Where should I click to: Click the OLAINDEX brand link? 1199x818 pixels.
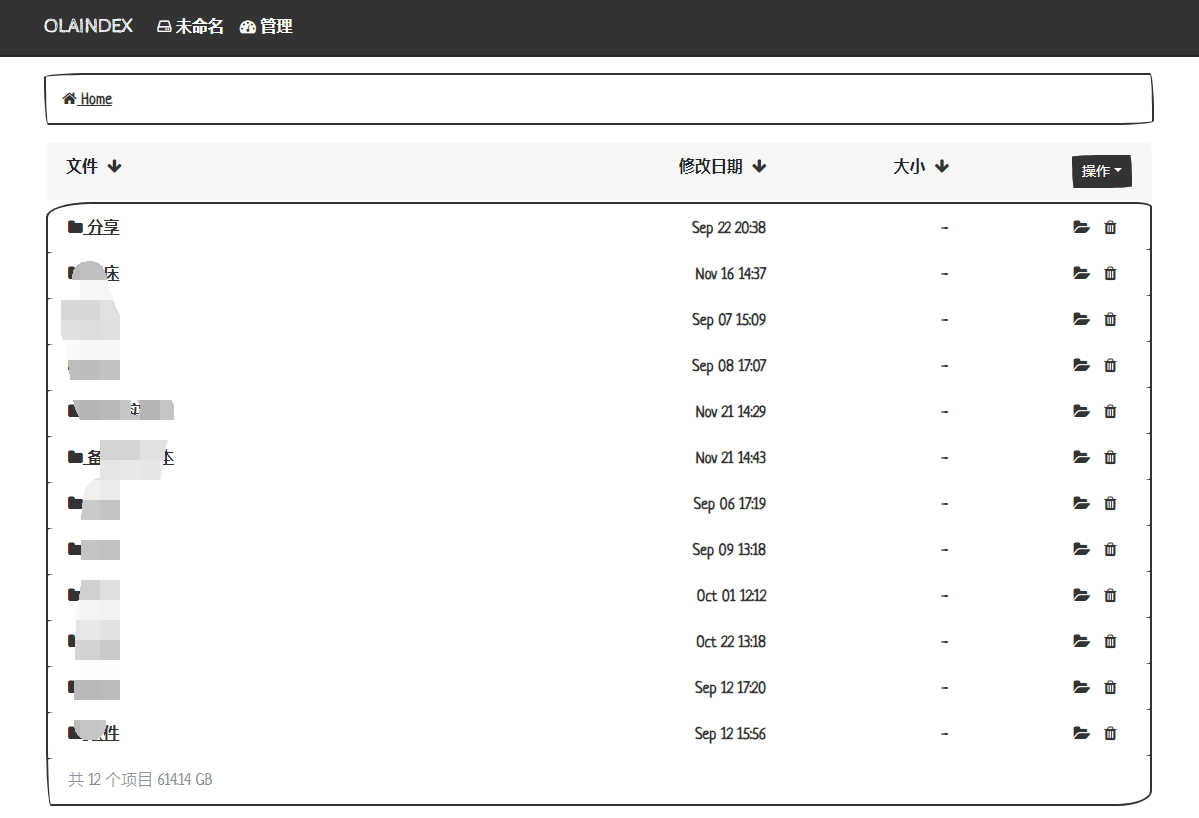click(87, 26)
